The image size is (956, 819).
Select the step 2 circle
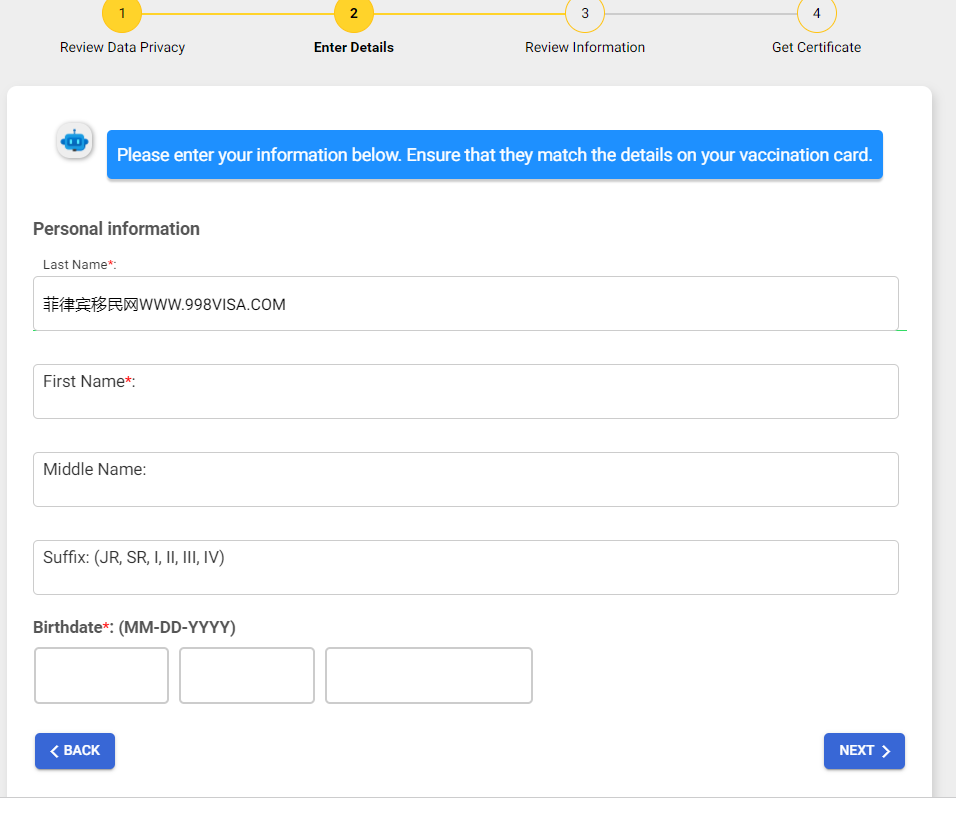[x=353, y=14]
